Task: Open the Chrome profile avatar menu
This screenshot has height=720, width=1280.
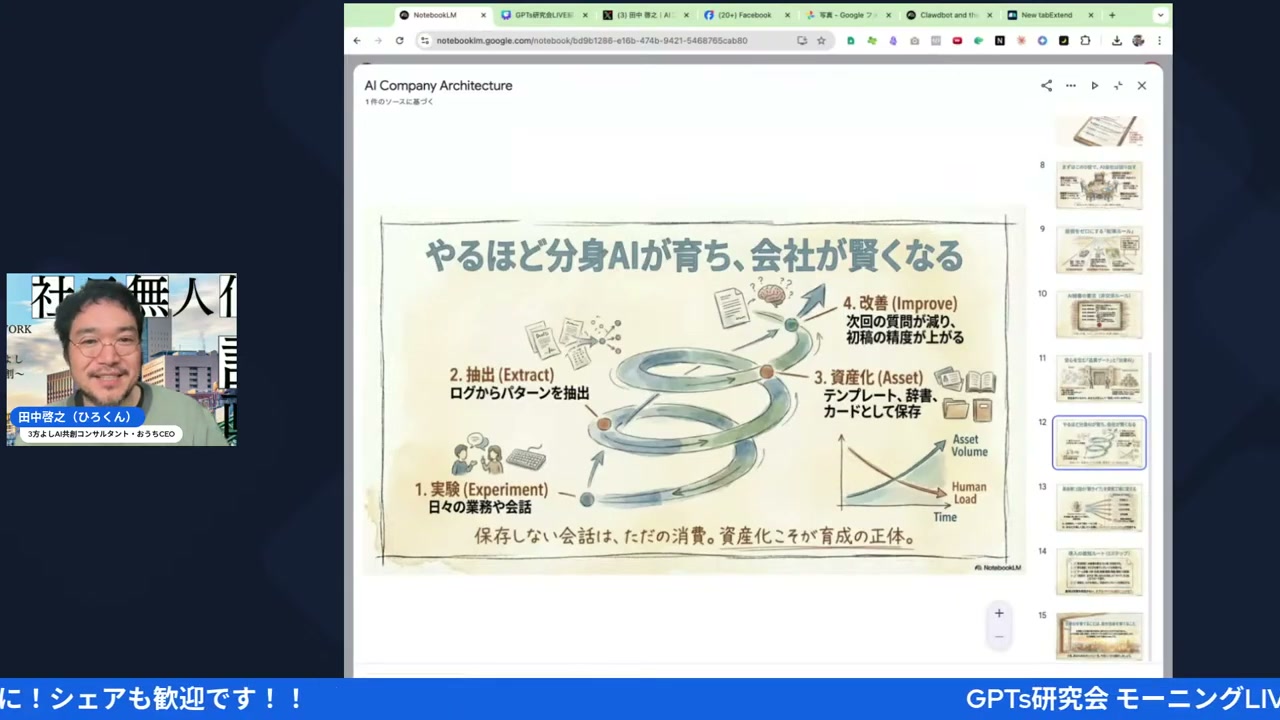Action: (1137, 40)
